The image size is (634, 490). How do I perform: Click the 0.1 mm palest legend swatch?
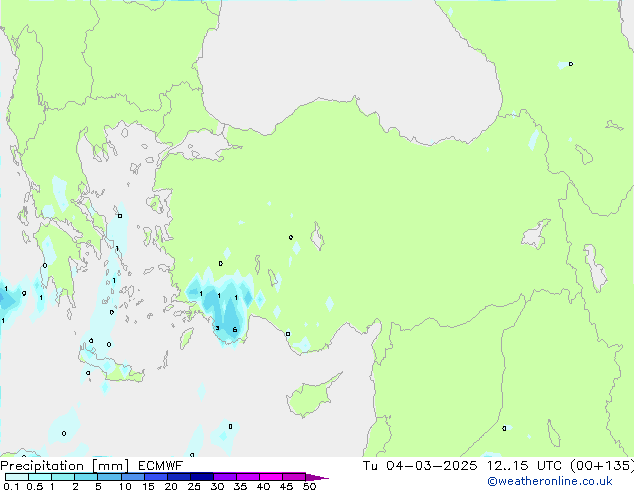coord(17,477)
